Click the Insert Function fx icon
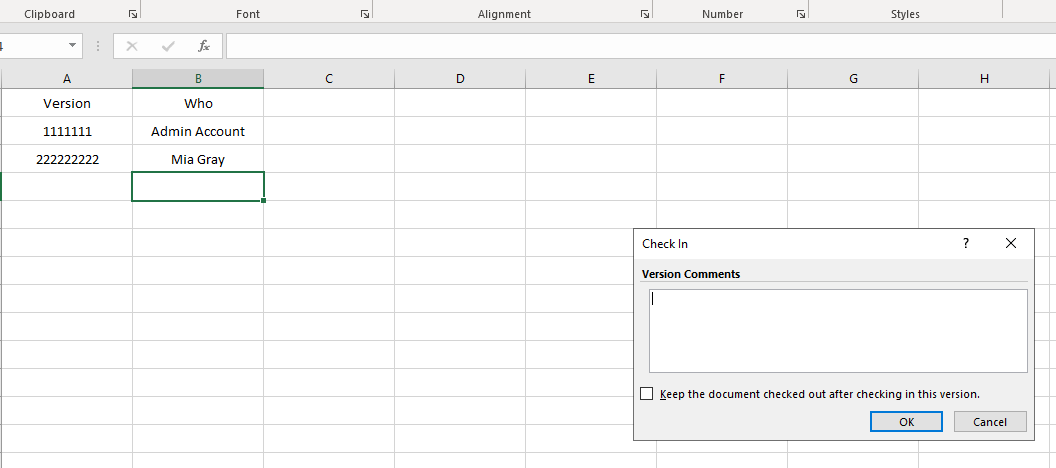1056x468 pixels. tap(204, 46)
